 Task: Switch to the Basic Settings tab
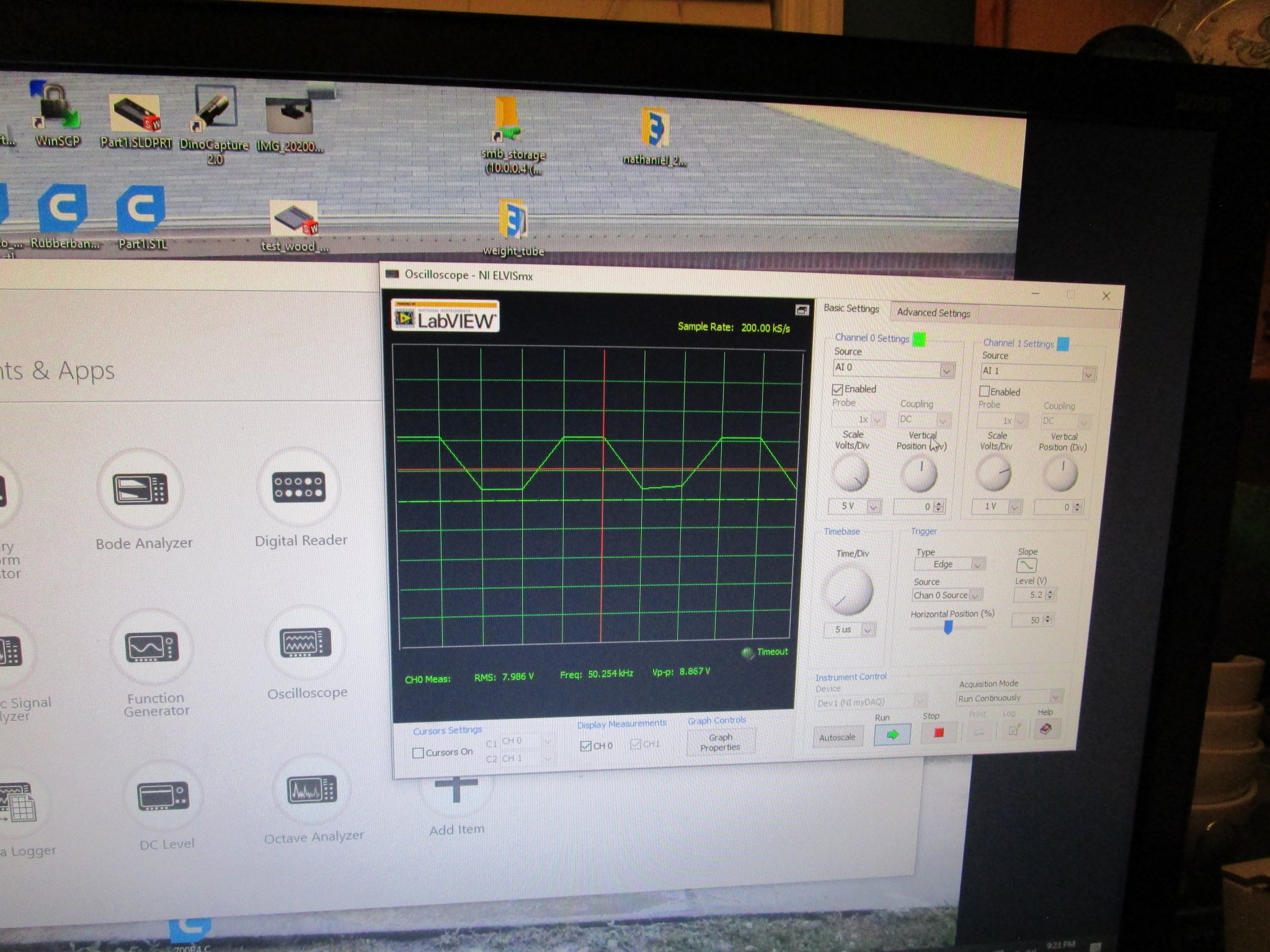coord(851,309)
